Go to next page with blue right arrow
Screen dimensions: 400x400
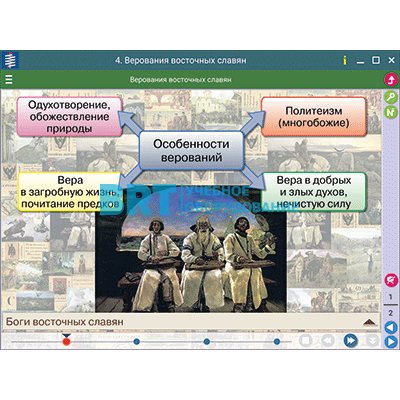coord(391,342)
